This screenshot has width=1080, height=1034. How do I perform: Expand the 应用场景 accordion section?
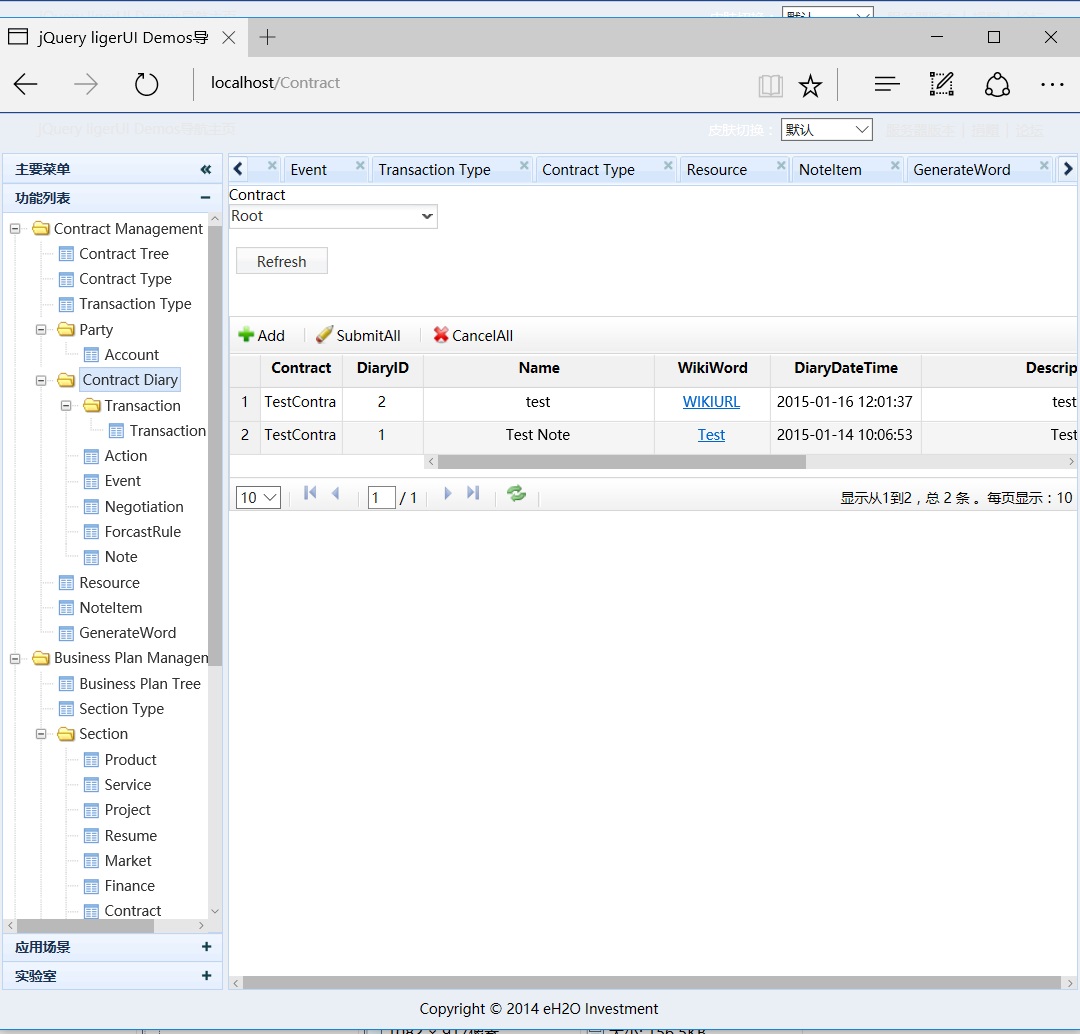tap(206, 947)
